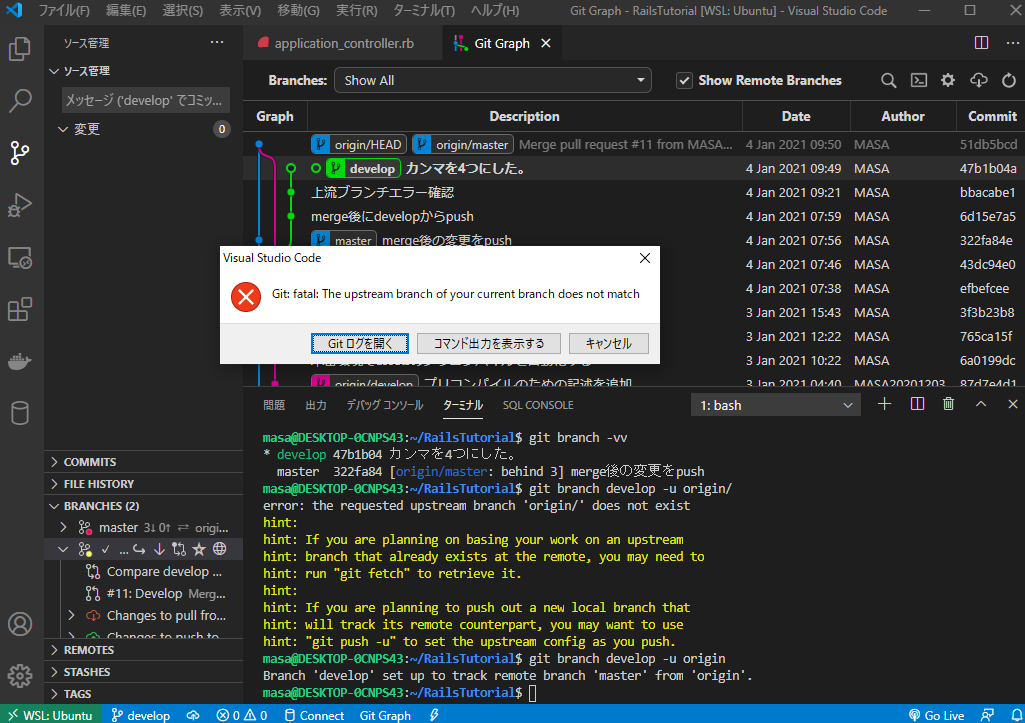Screen dimensions: 1025x723
Task: Focus the commit message input field
Action: point(146,100)
